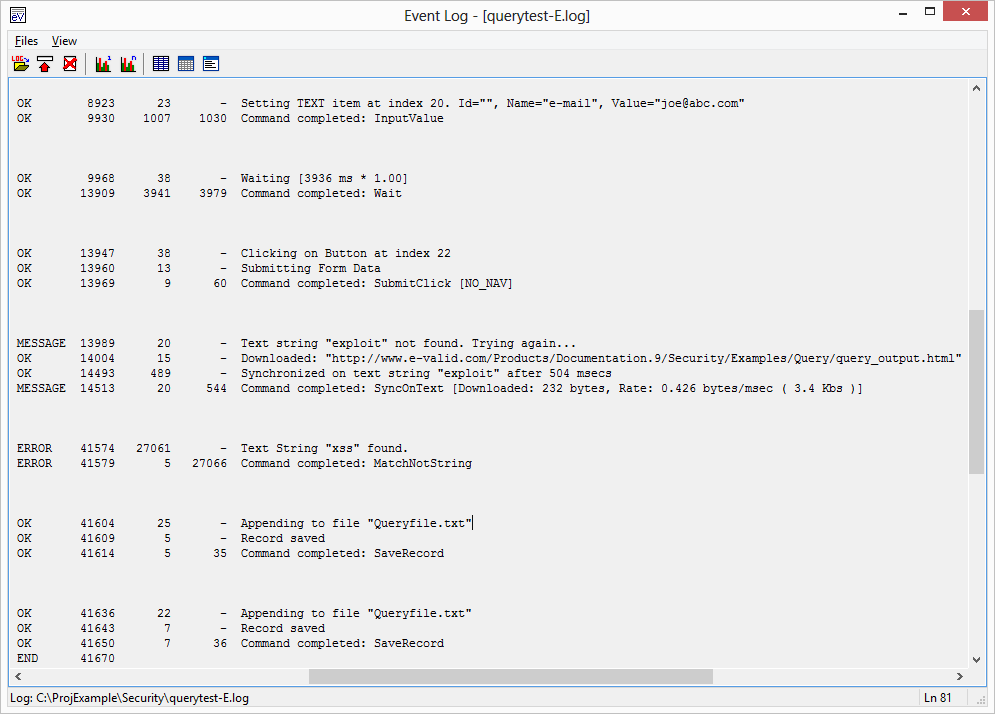The image size is (995, 714).
Task: Click the Downloaded query_output.html URL line
Action: tap(601, 359)
